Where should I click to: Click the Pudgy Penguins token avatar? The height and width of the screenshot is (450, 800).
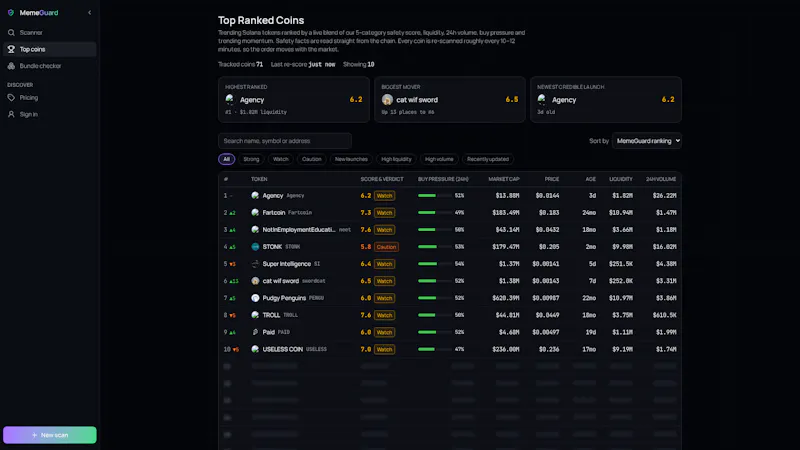255,298
